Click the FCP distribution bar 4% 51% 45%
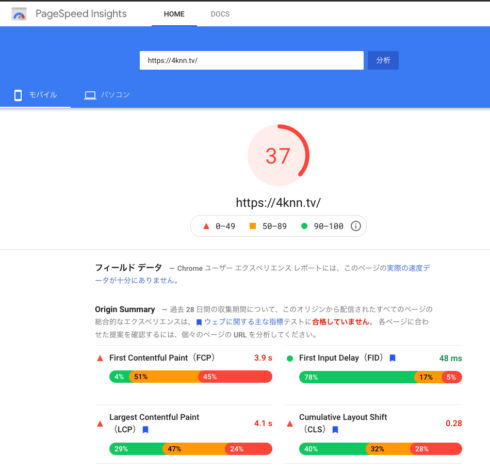This screenshot has width=490, height=471. (x=191, y=377)
